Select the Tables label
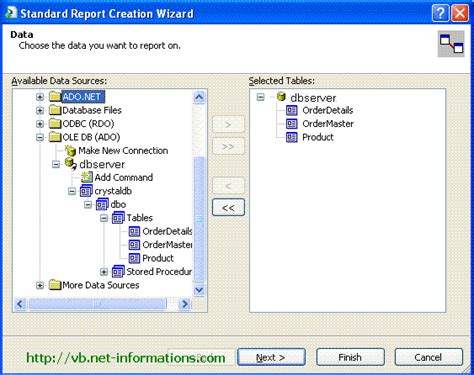The width and height of the screenshot is (474, 375). click(x=140, y=218)
